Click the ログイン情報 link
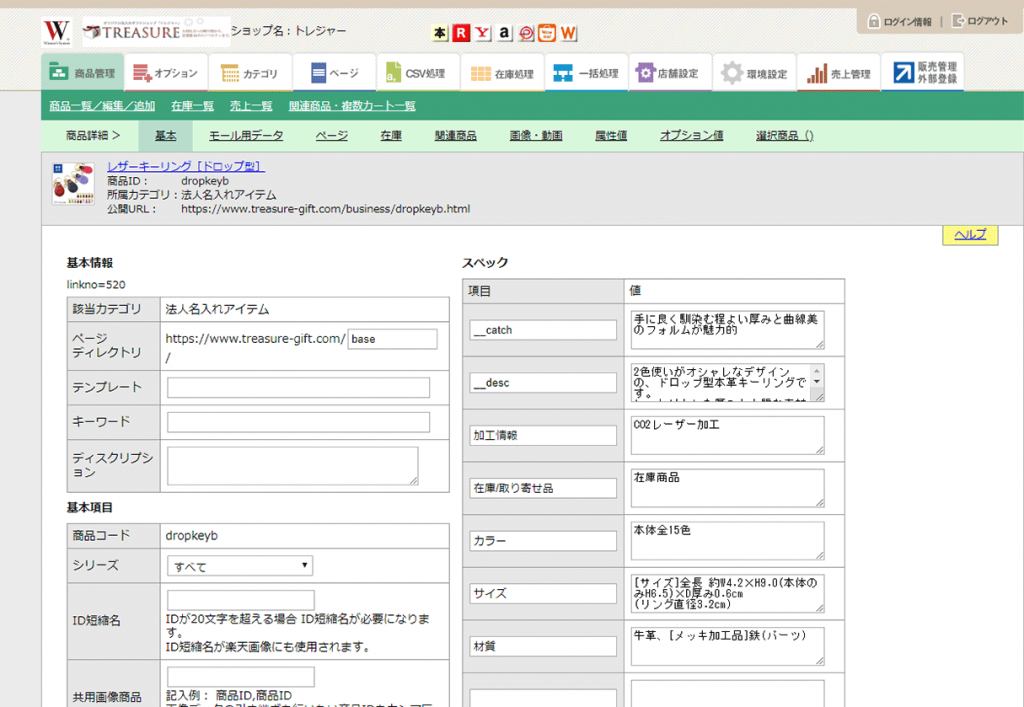 899,21
